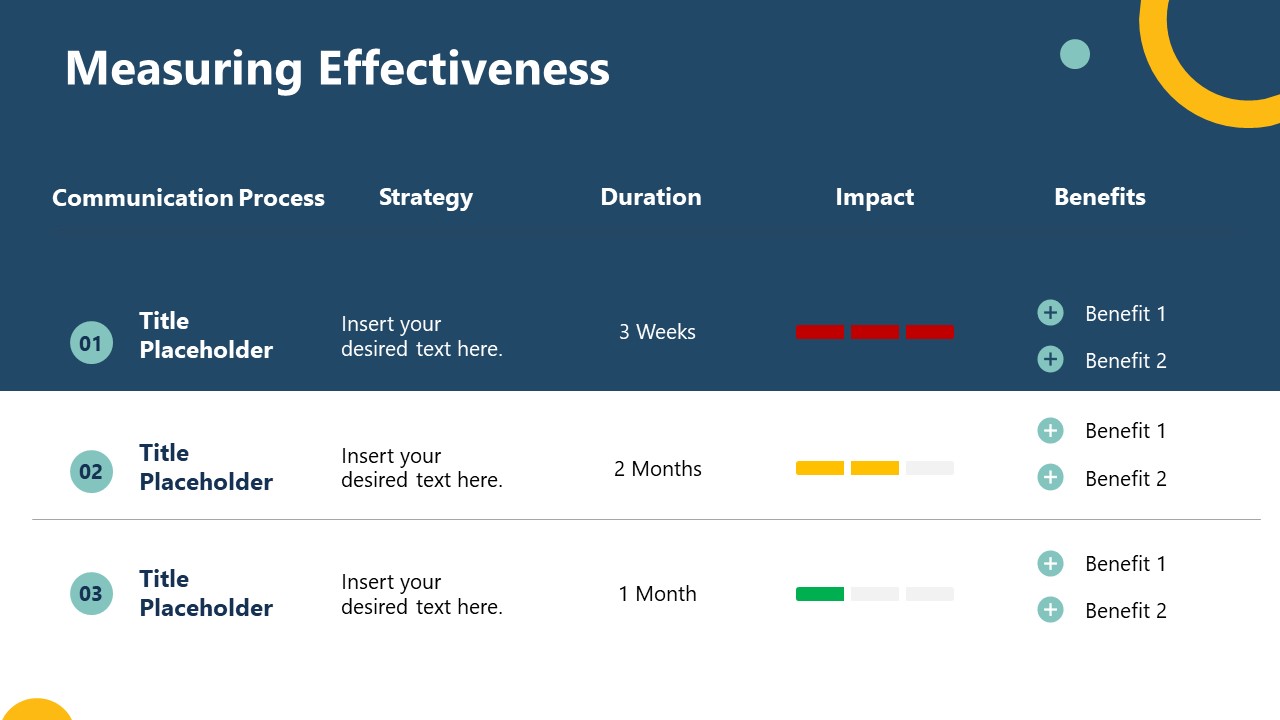Click the plus icon beside row 01 Benefit 1
The image size is (1280, 720).
point(1050,313)
